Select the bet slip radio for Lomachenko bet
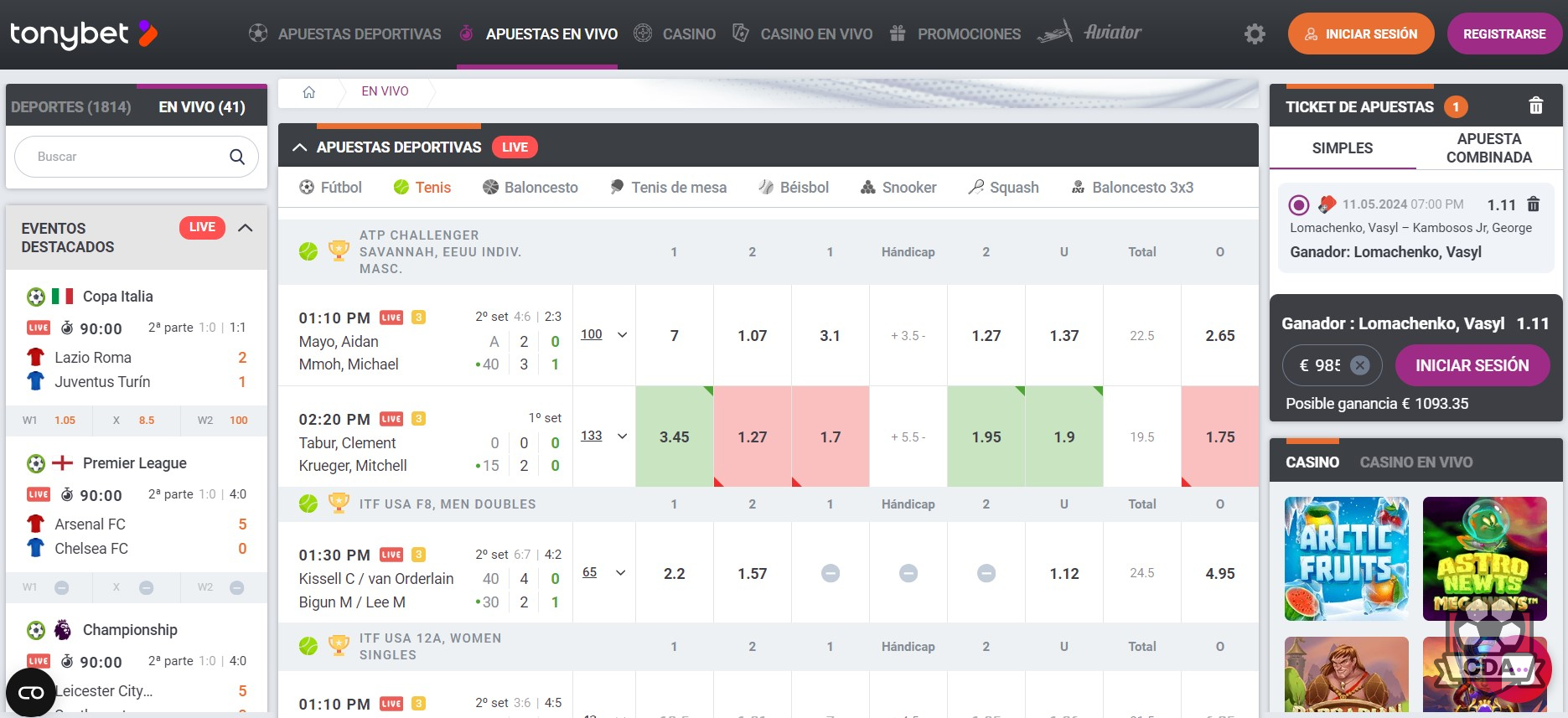Image resolution: width=1568 pixels, height=718 pixels. click(x=1299, y=204)
